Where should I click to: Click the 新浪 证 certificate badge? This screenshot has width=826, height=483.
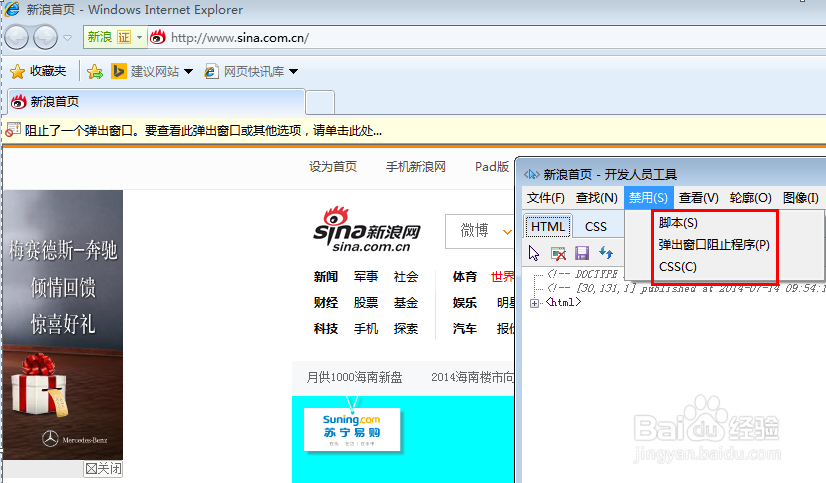tap(109, 37)
